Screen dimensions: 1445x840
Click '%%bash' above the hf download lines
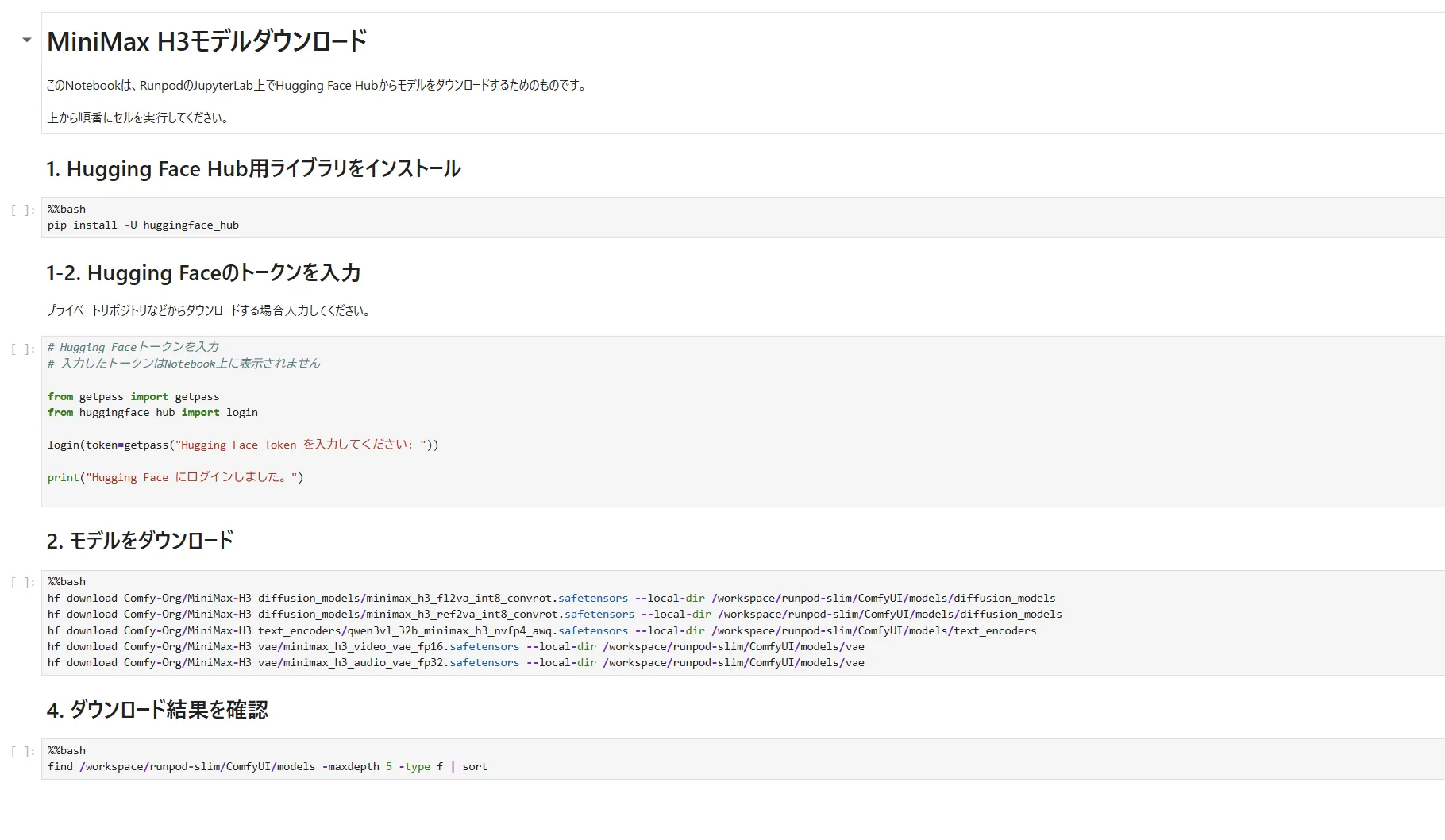click(x=67, y=582)
